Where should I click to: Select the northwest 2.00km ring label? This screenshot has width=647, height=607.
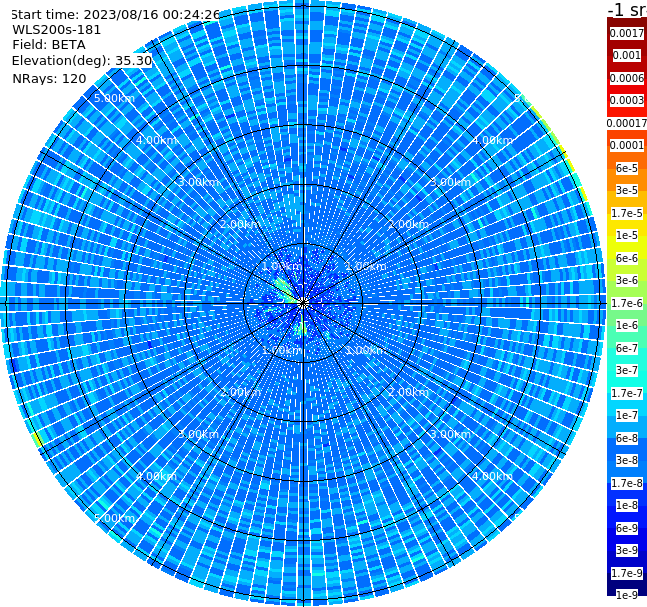(x=241, y=224)
